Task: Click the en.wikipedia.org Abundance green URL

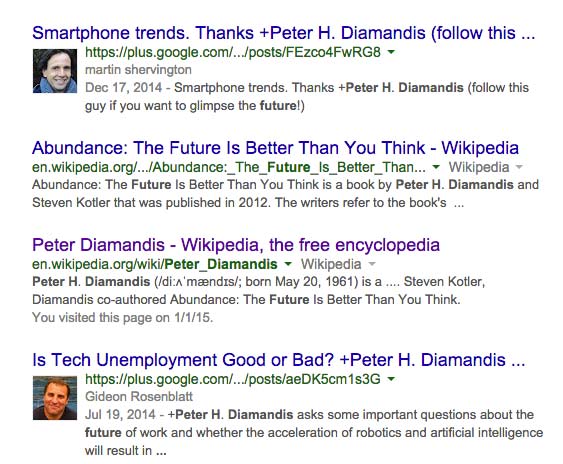Action: point(229,167)
